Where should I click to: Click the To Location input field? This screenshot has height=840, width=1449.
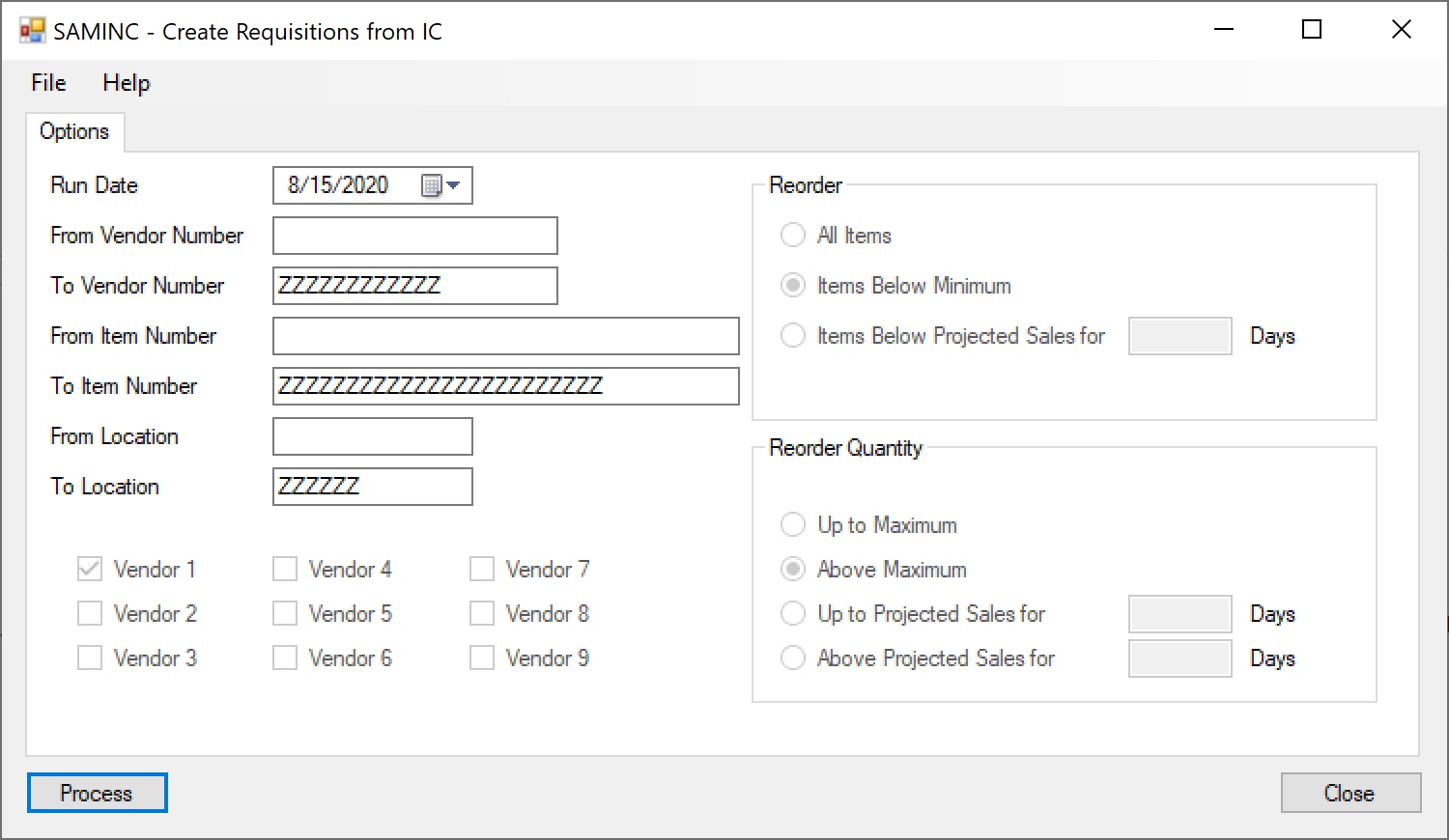coord(373,487)
